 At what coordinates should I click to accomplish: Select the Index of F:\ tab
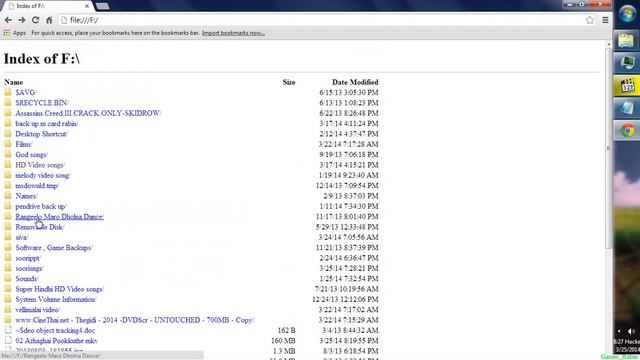point(47,6)
